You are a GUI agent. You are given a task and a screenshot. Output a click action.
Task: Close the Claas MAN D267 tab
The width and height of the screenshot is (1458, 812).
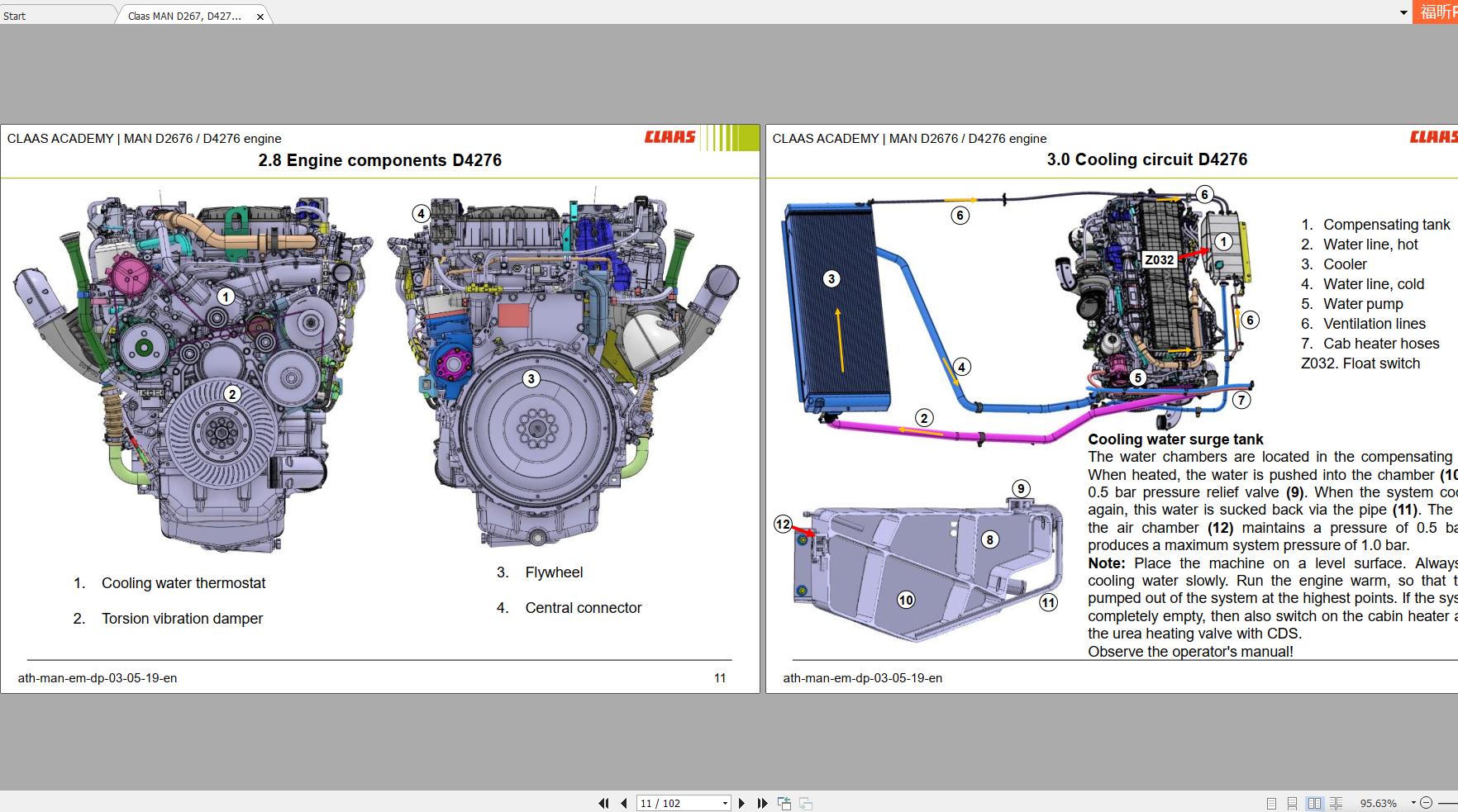click(260, 15)
